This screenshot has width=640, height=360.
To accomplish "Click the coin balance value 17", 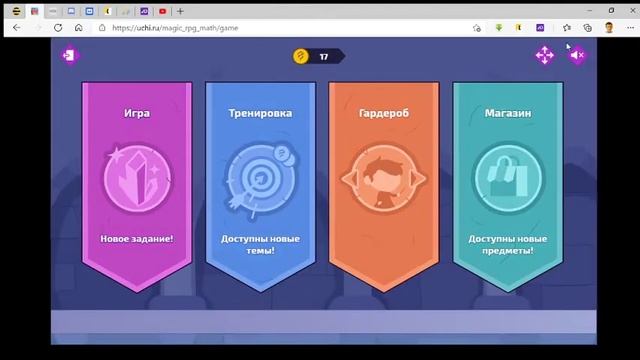I will (324, 57).
